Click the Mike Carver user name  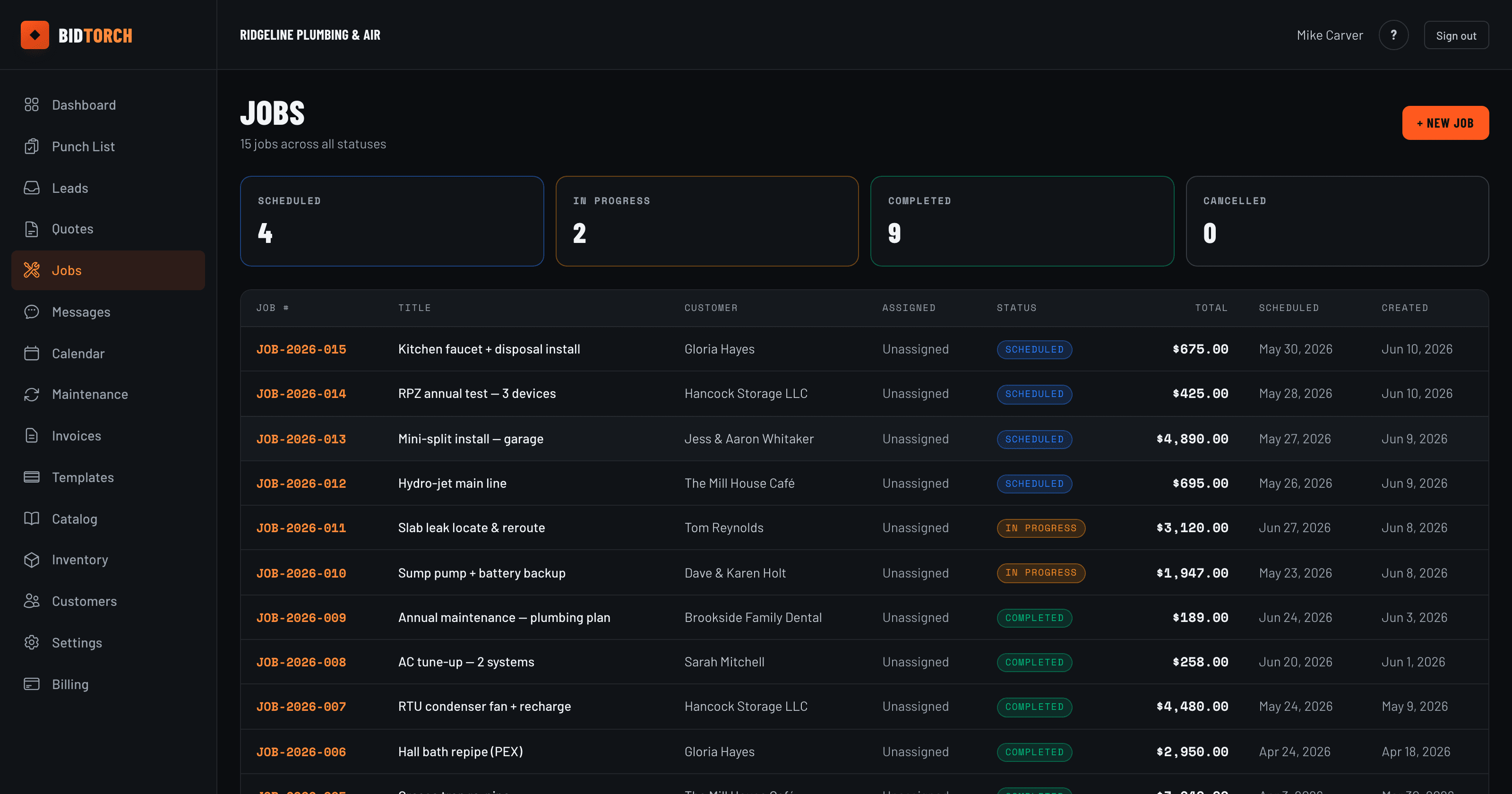(x=1330, y=35)
